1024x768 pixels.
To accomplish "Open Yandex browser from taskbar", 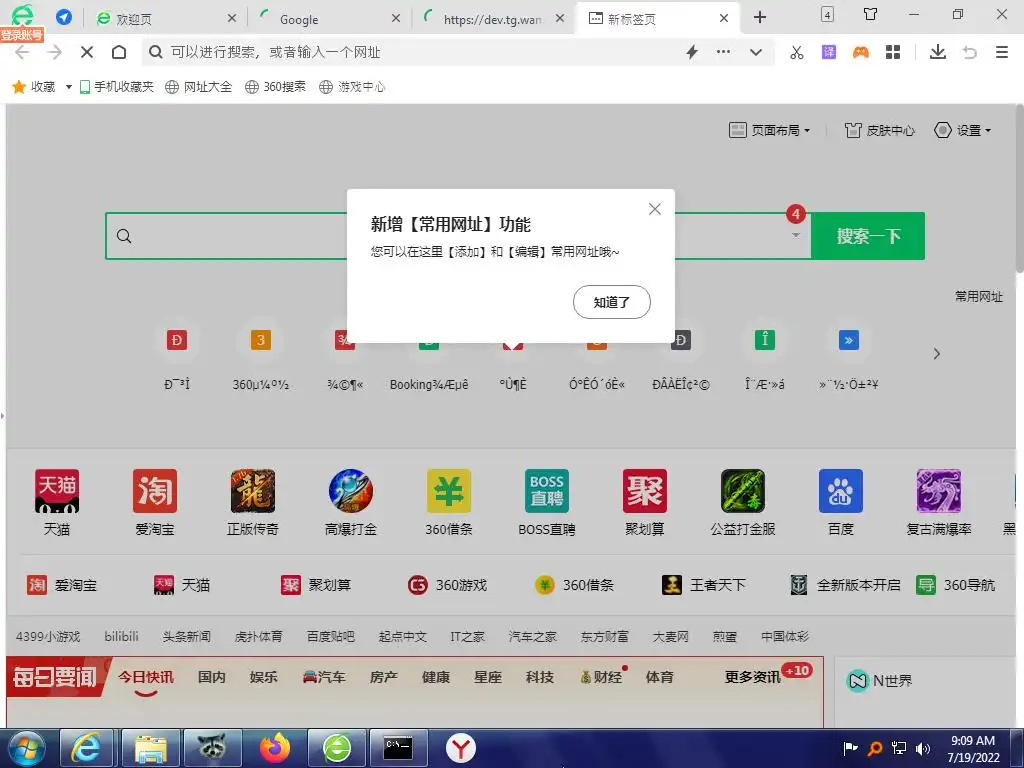I will (x=461, y=748).
